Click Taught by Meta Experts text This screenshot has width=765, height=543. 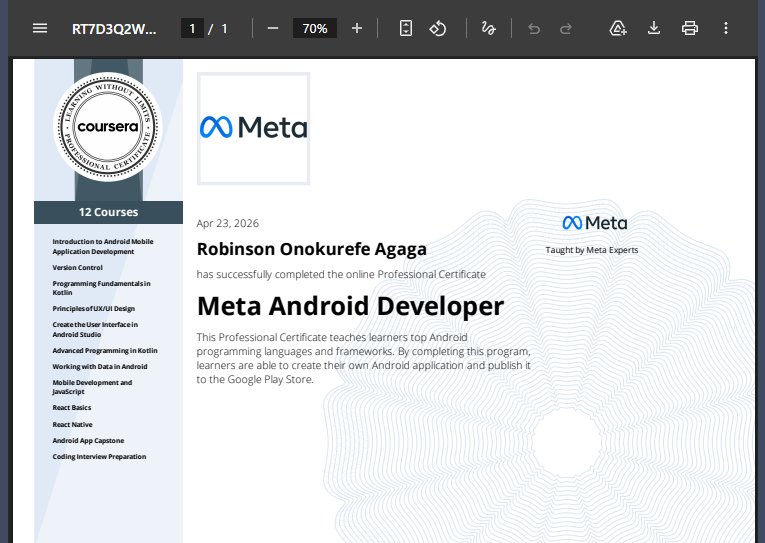[x=592, y=250]
